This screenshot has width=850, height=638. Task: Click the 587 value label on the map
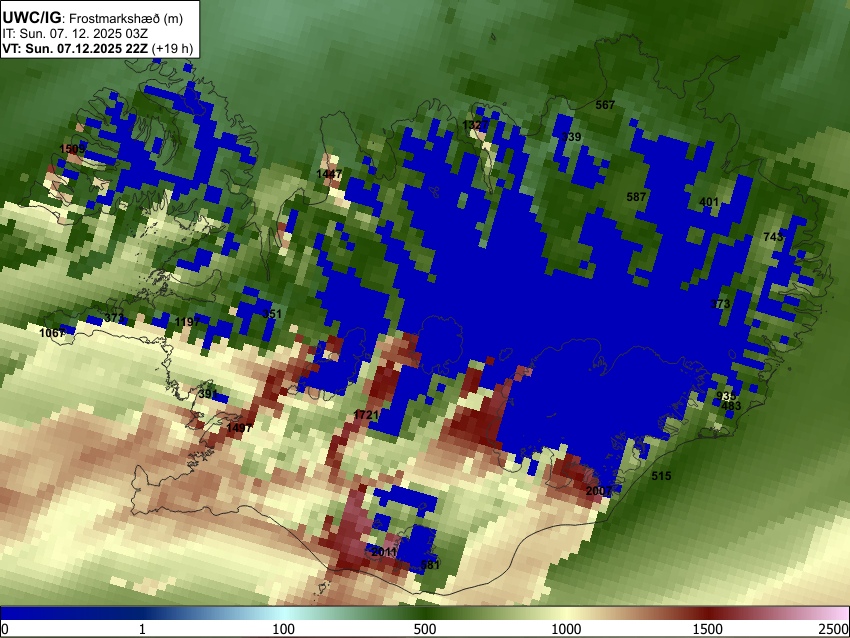pyautogui.click(x=636, y=197)
